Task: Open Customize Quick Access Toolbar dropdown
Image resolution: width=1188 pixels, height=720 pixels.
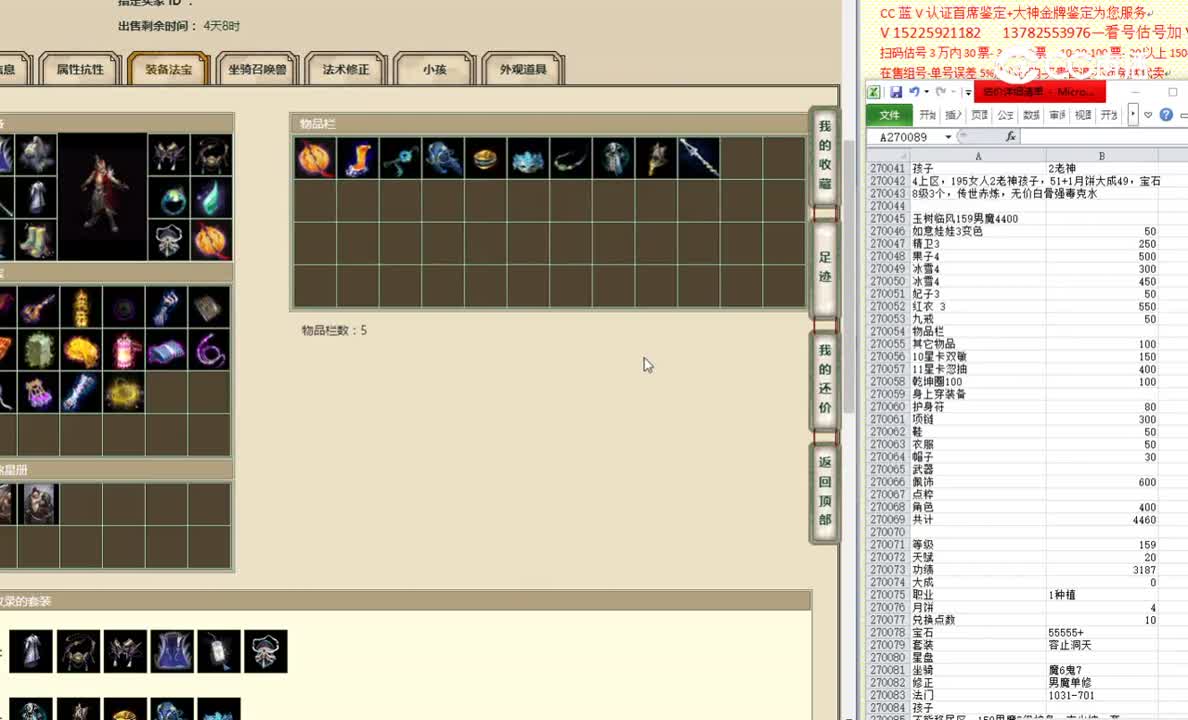Action: pos(968,92)
